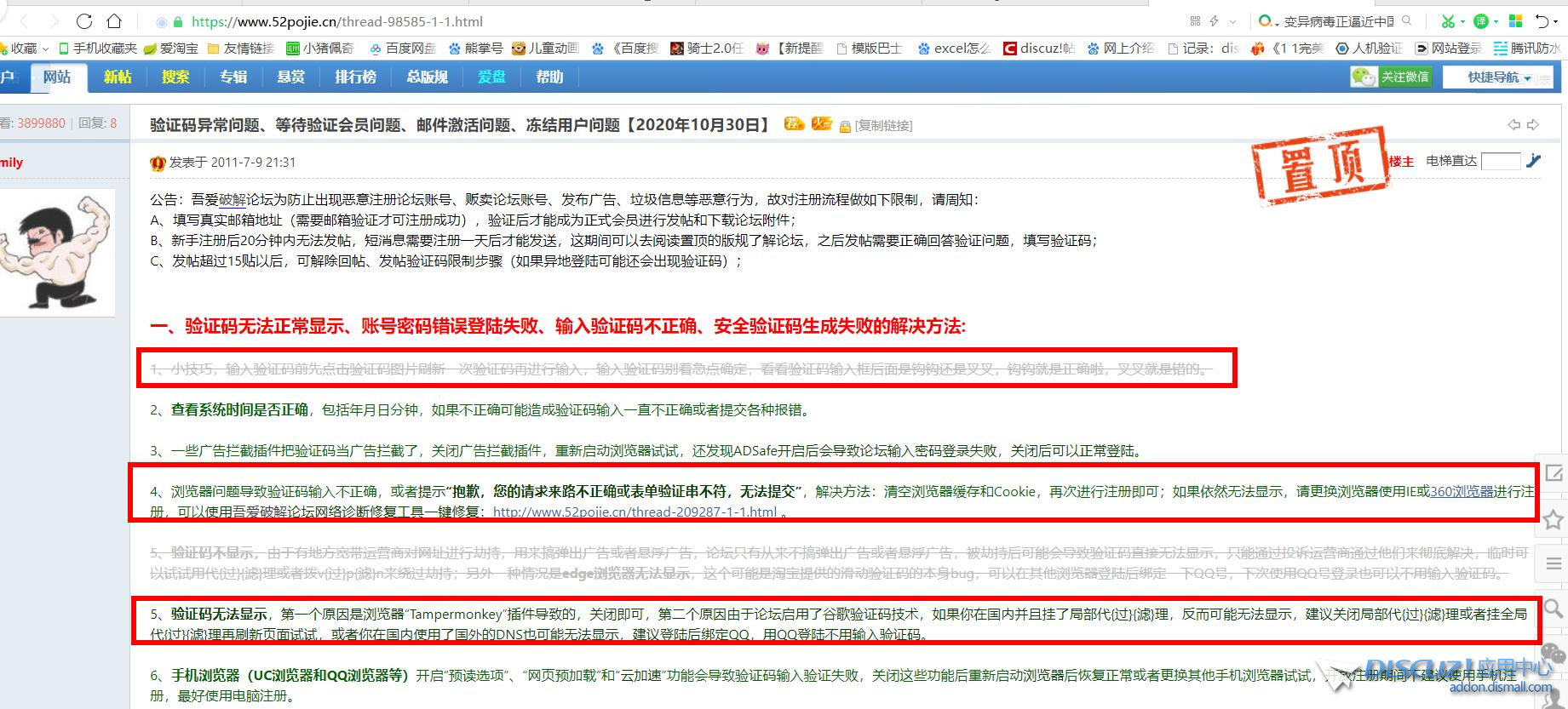This screenshot has height=709, width=1568.
Task: Open the 52pojie thread-209287 repair tool link
Action: (635, 512)
